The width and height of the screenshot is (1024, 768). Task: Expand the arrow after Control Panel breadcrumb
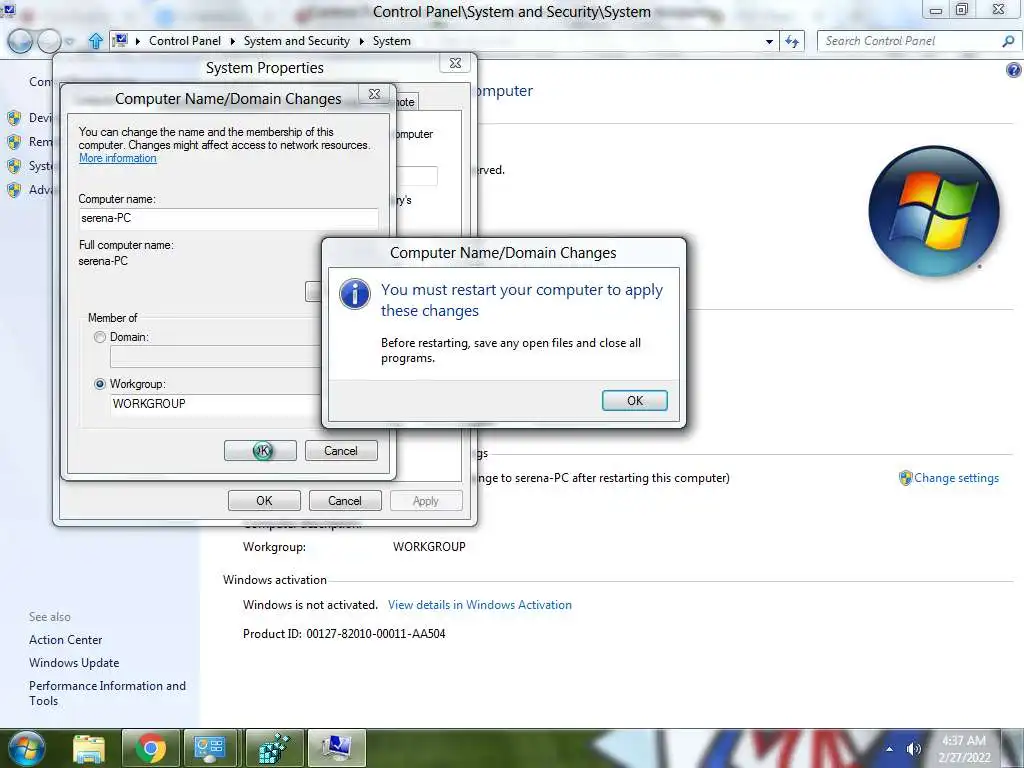[x=232, y=41]
